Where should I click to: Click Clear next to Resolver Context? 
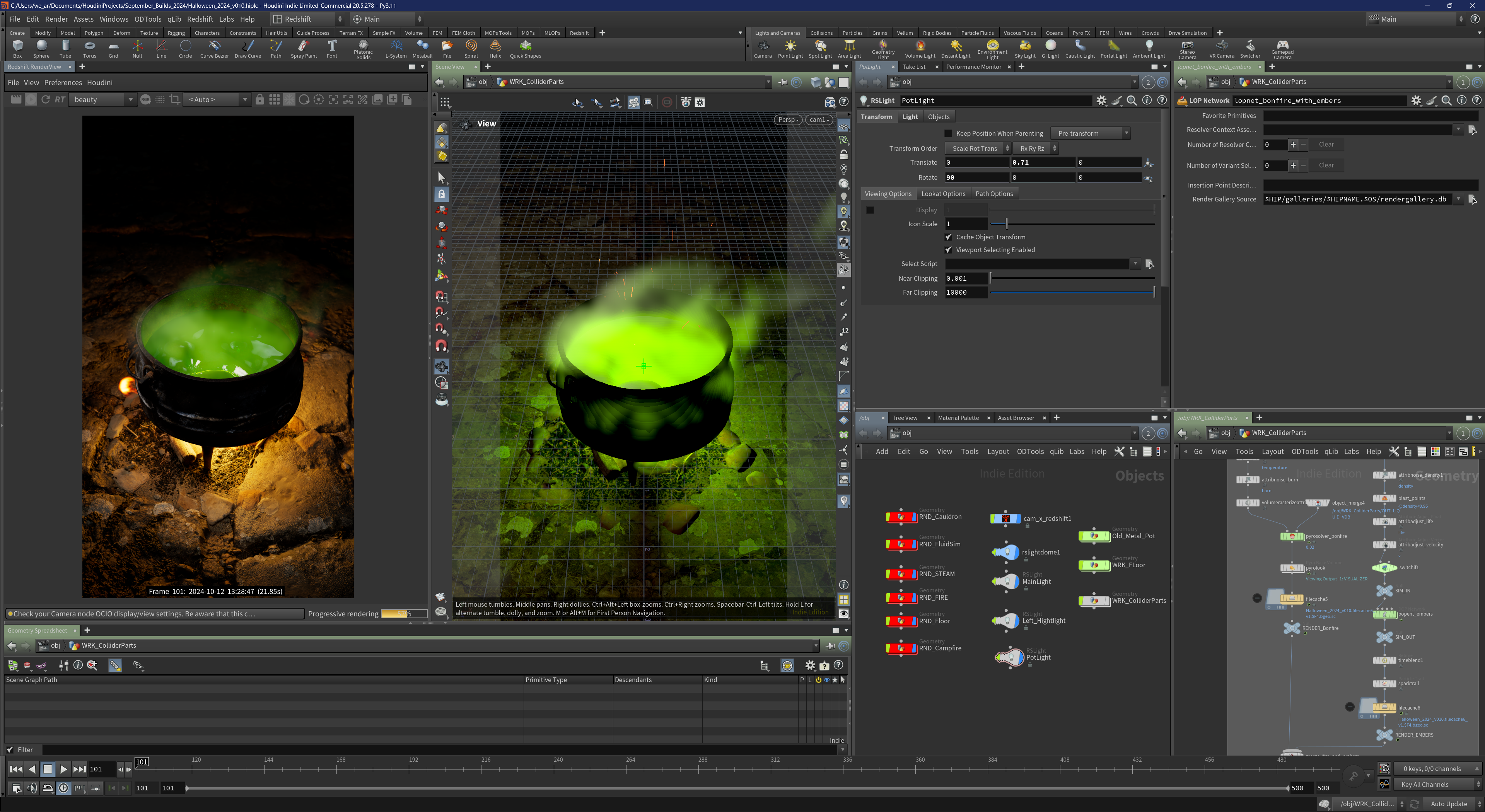[1326, 145]
